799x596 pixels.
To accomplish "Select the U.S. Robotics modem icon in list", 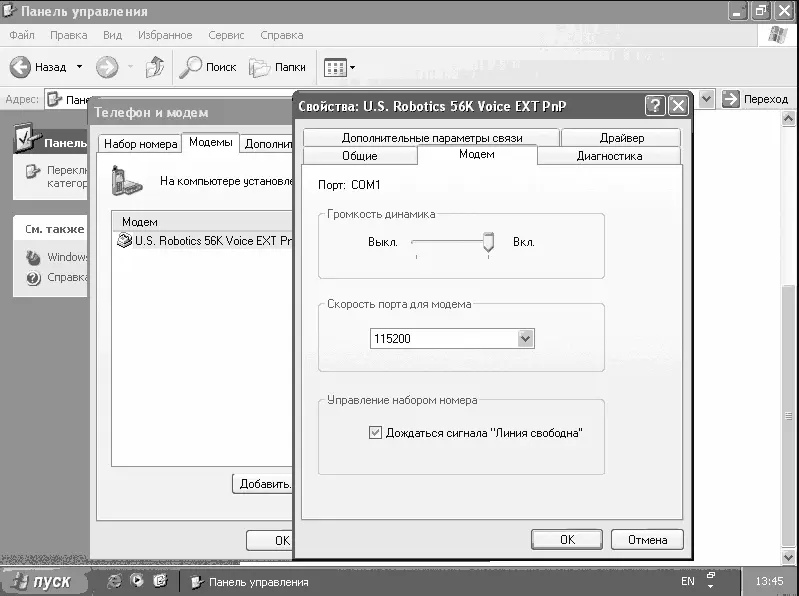I will [125, 240].
